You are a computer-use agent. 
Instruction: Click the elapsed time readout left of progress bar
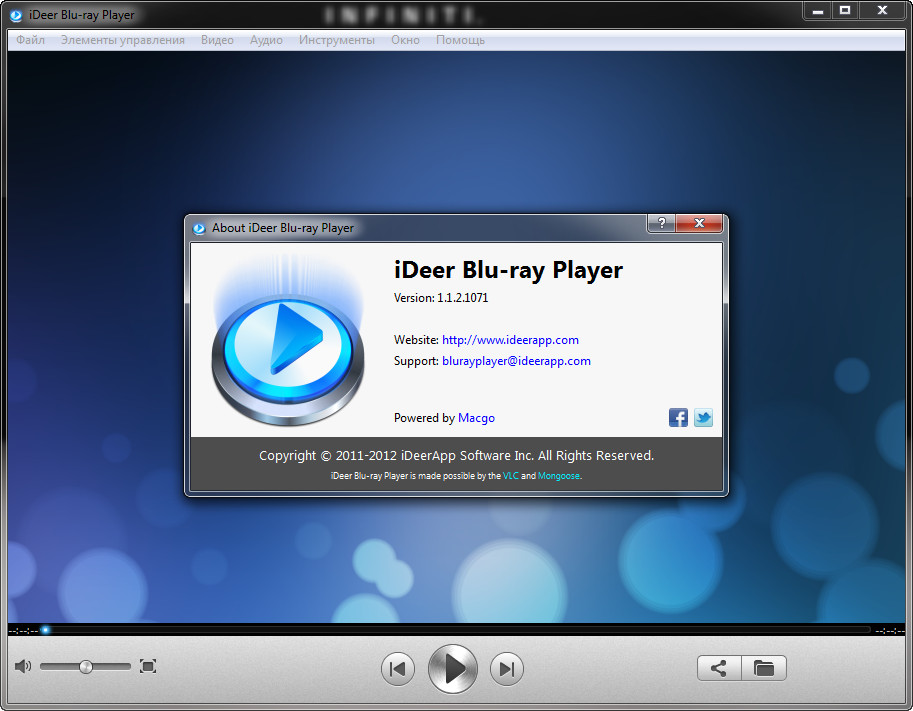tap(23, 630)
